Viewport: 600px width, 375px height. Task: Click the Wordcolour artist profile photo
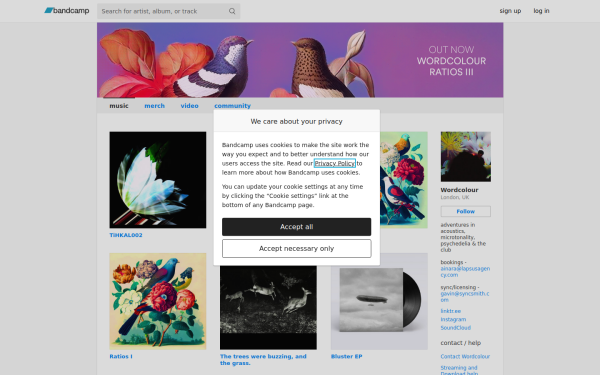tap(466, 157)
